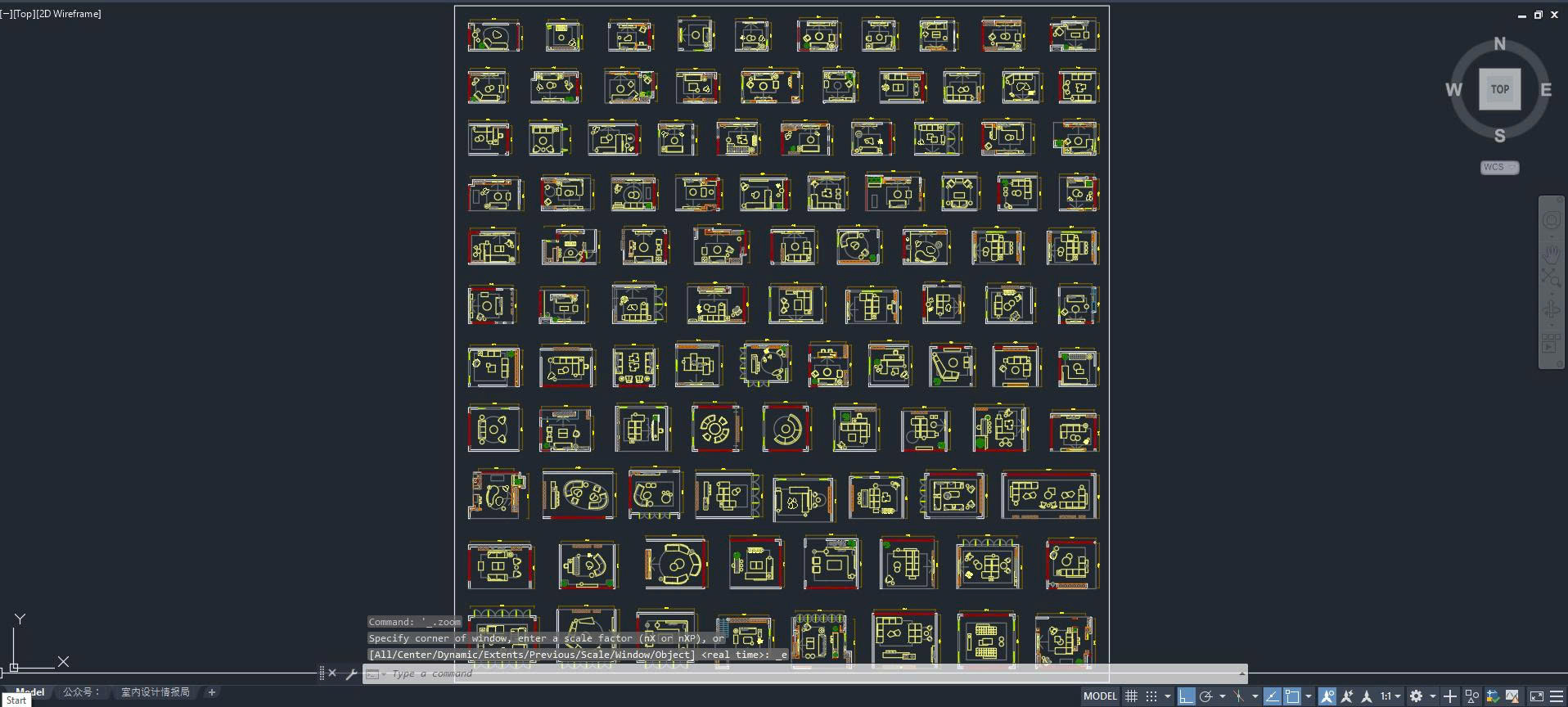The width and height of the screenshot is (1568, 707).
Task: Switch to the 公众号： layout tab
Action: [x=82, y=692]
